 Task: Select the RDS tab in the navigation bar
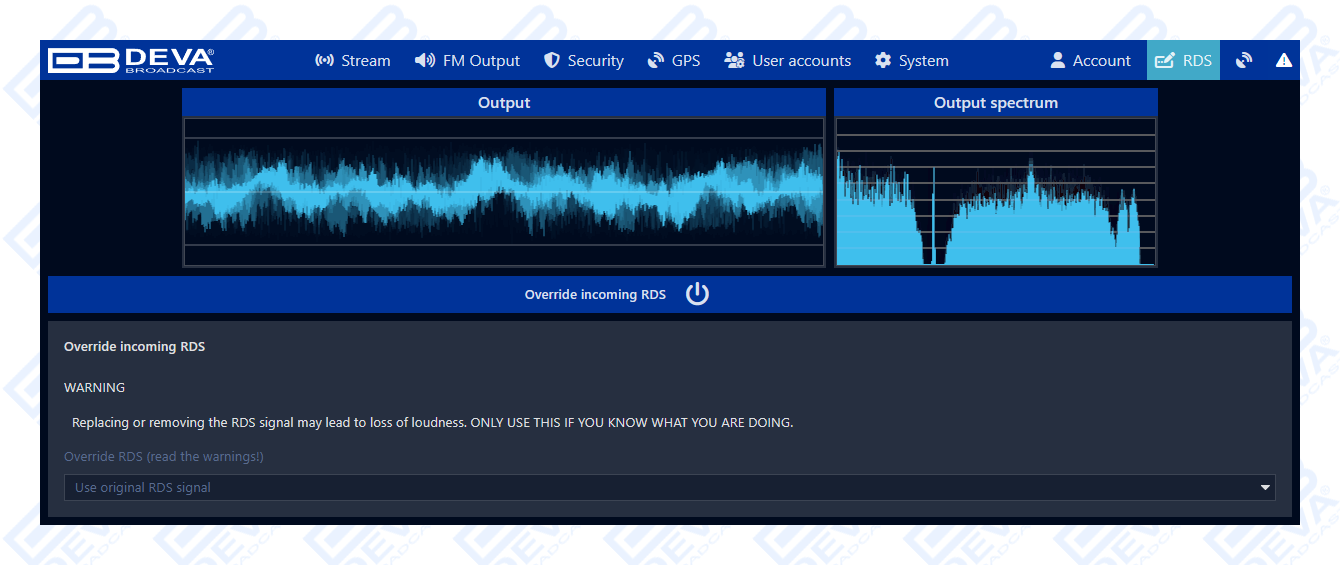click(1183, 61)
